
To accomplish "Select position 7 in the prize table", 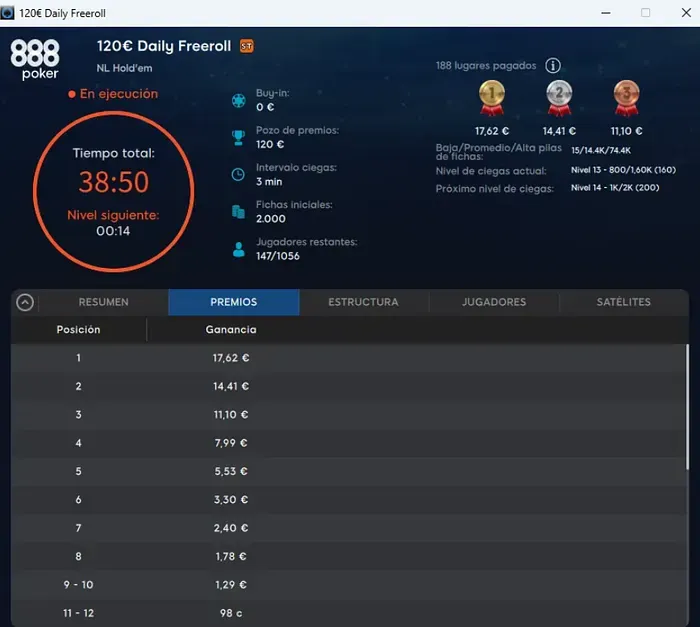I will (79, 528).
